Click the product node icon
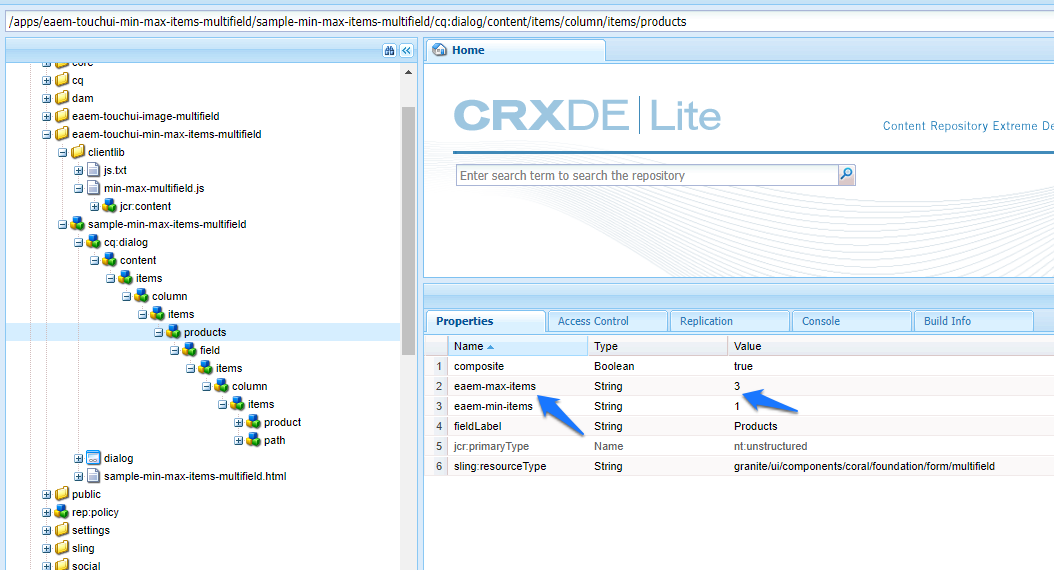The height and width of the screenshot is (570, 1054). 254,422
